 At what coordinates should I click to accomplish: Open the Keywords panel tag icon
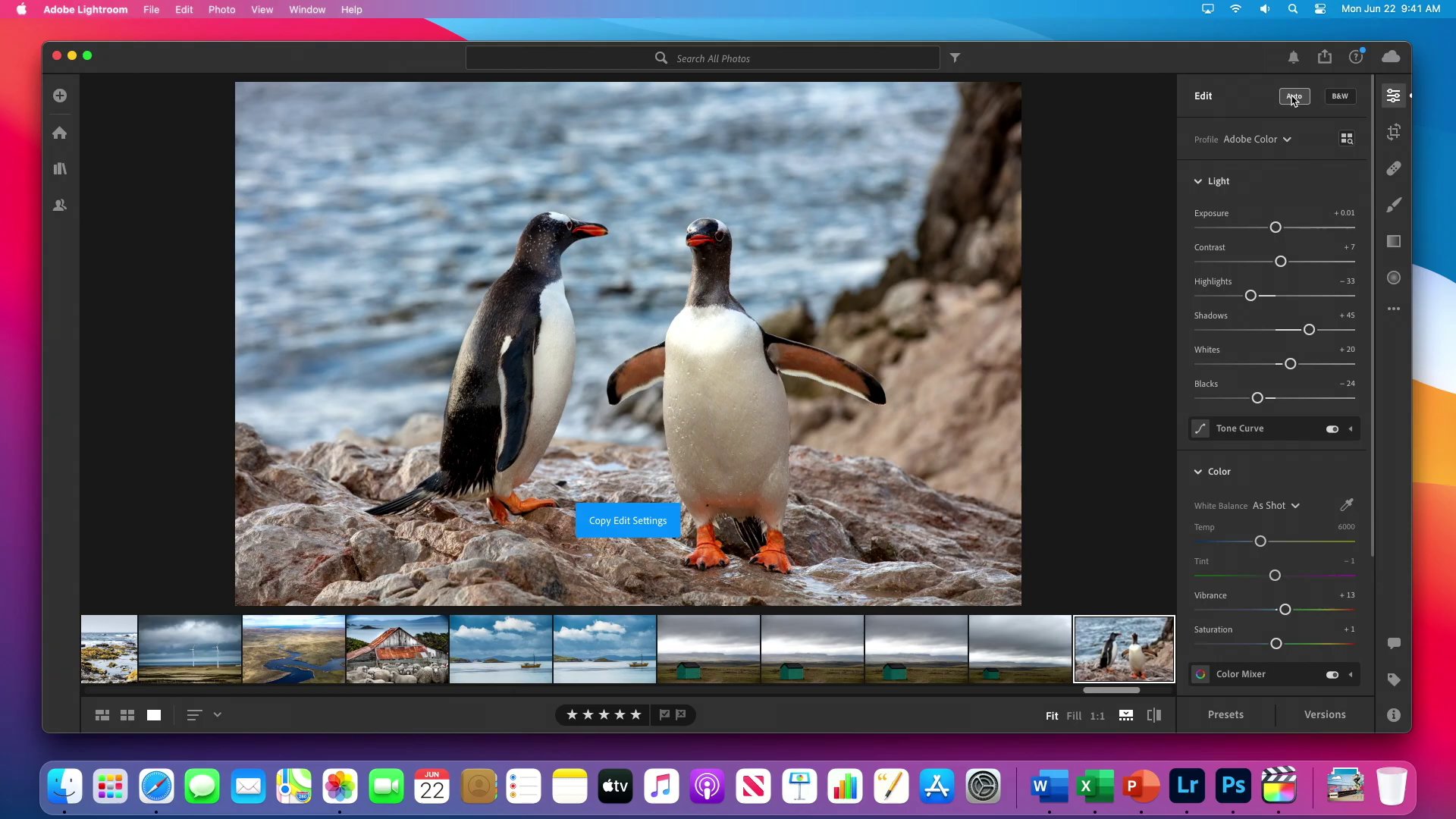click(x=1394, y=680)
